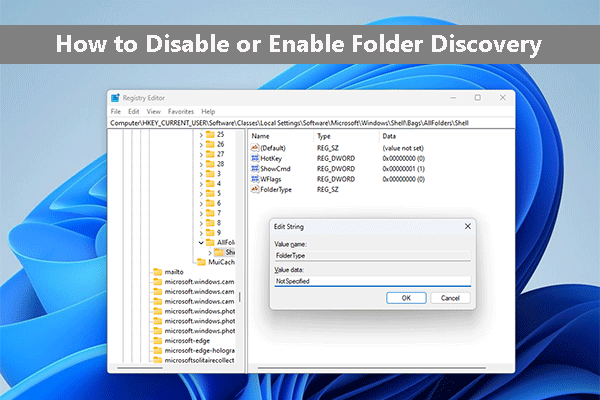This screenshot has height=400, width=600.
Task: Select folder icon of key 8
Action: (210, 223)
